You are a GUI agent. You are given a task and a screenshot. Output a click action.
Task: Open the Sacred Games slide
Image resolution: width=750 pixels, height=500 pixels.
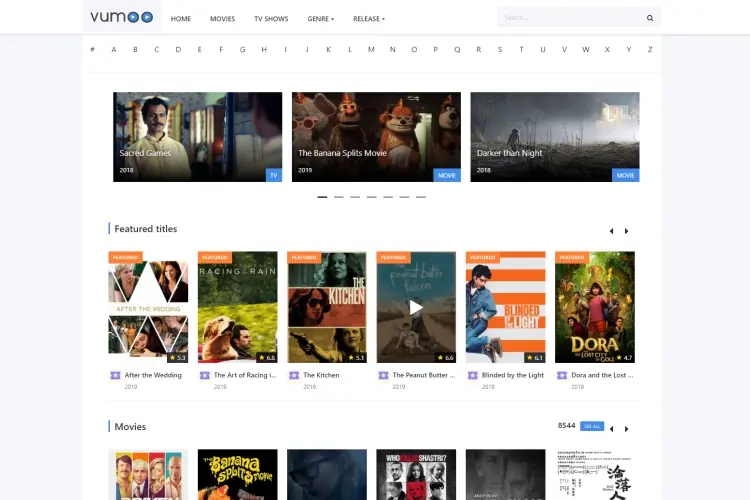[x=198, y=137]
